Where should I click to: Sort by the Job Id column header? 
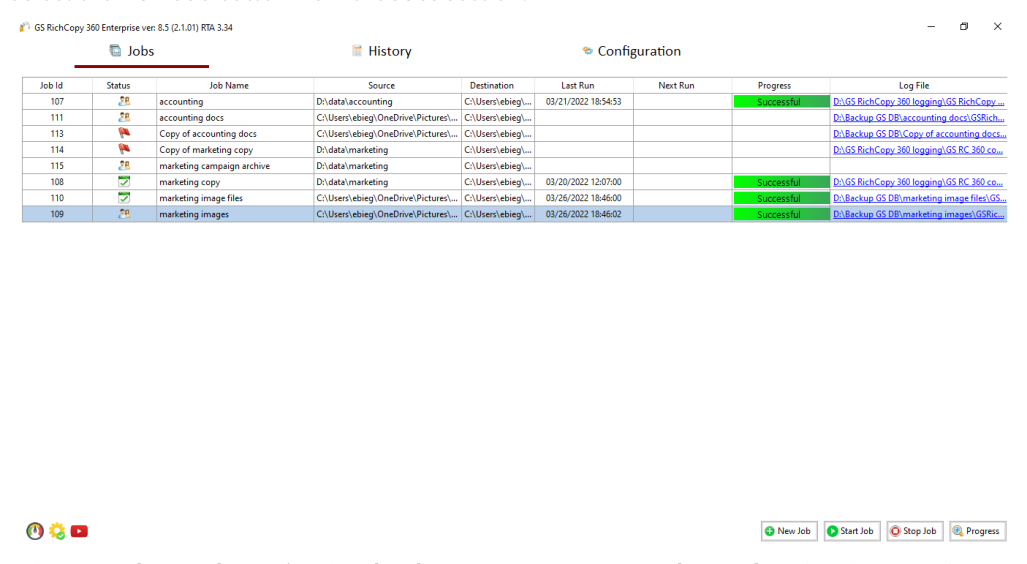point(57,85)
